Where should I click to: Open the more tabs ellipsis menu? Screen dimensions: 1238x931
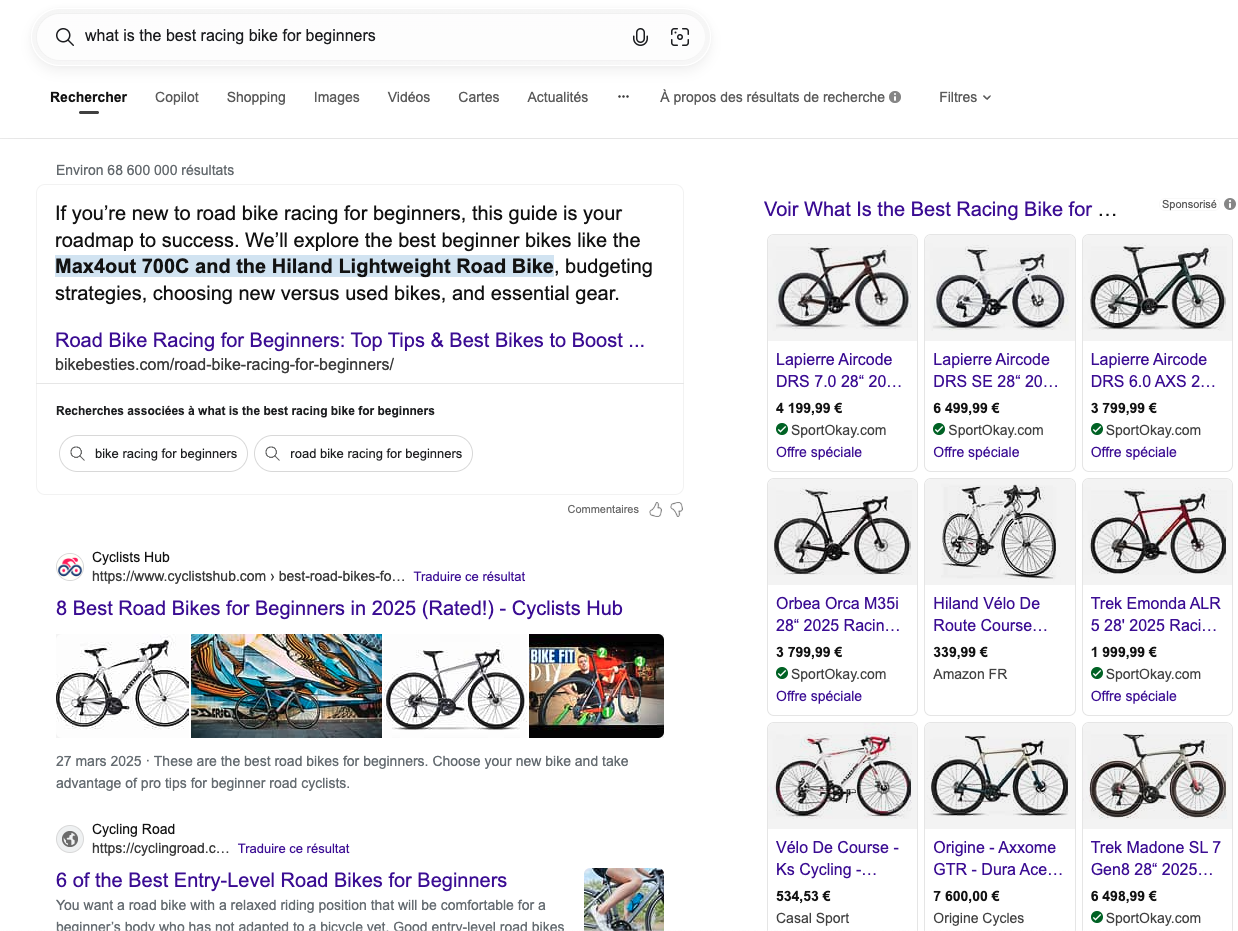click(x=624, y=97)
